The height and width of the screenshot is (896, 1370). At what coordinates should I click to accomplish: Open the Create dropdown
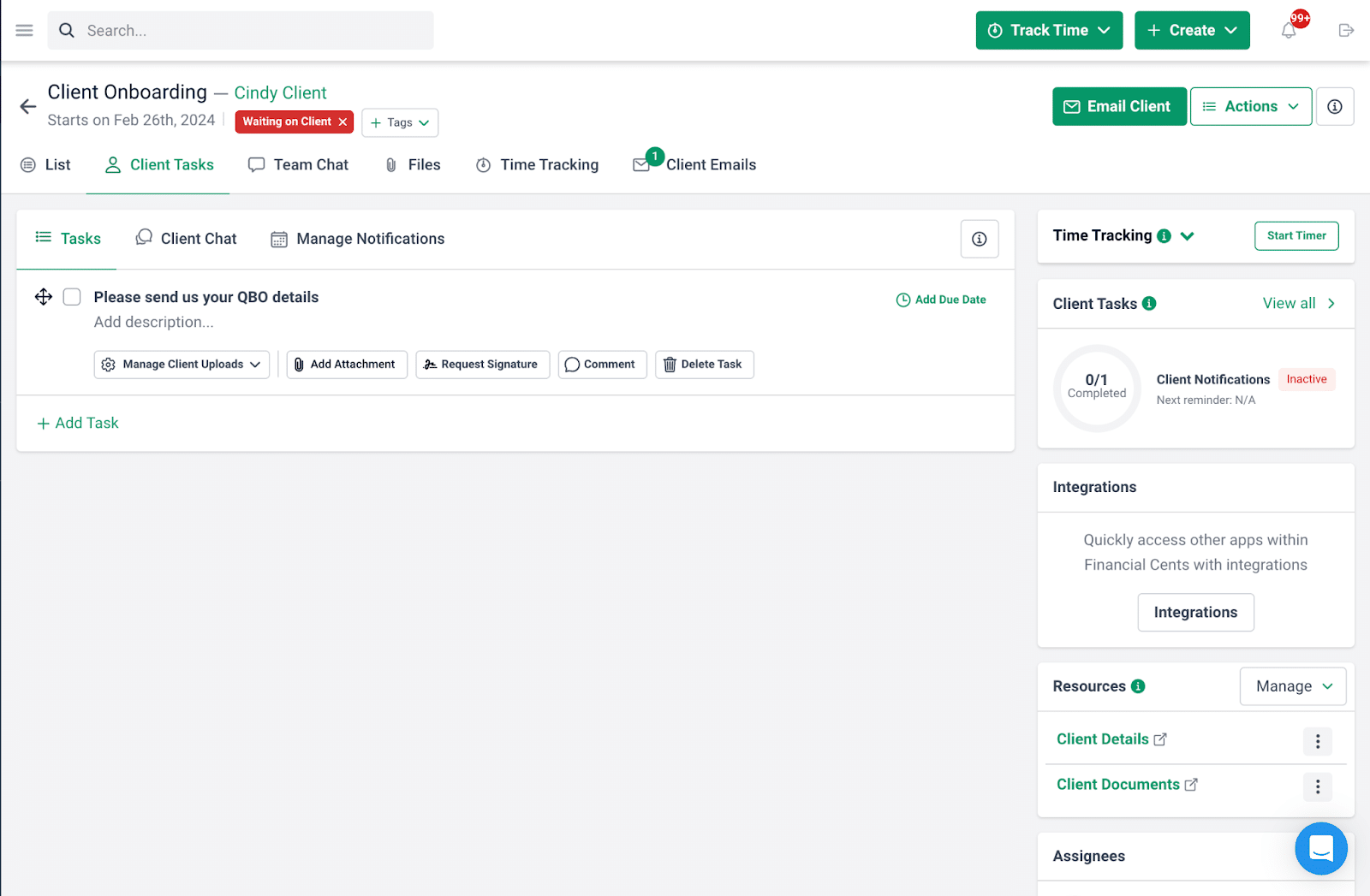point(1192,31)
